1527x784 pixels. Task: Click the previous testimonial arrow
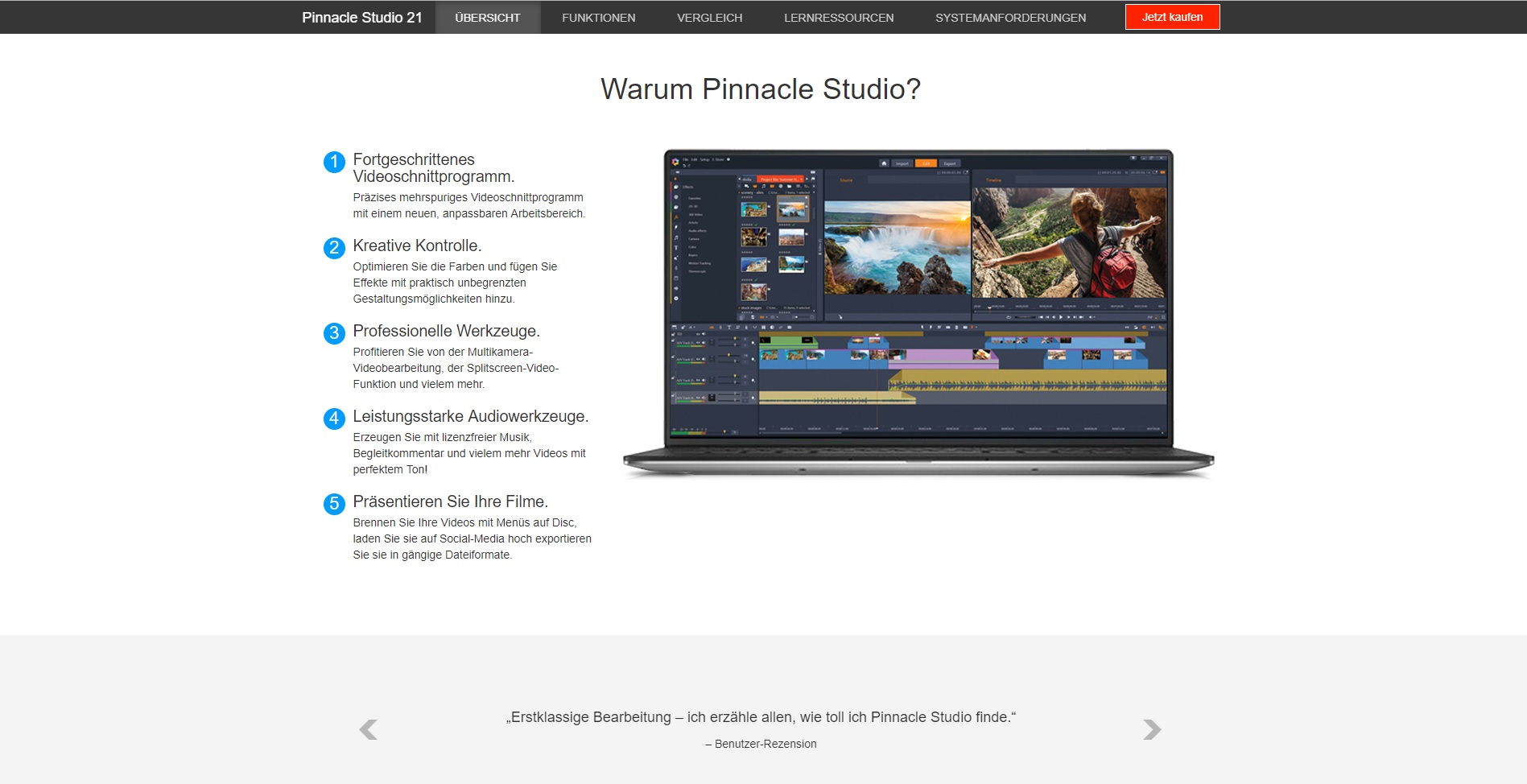coord(368,729)
